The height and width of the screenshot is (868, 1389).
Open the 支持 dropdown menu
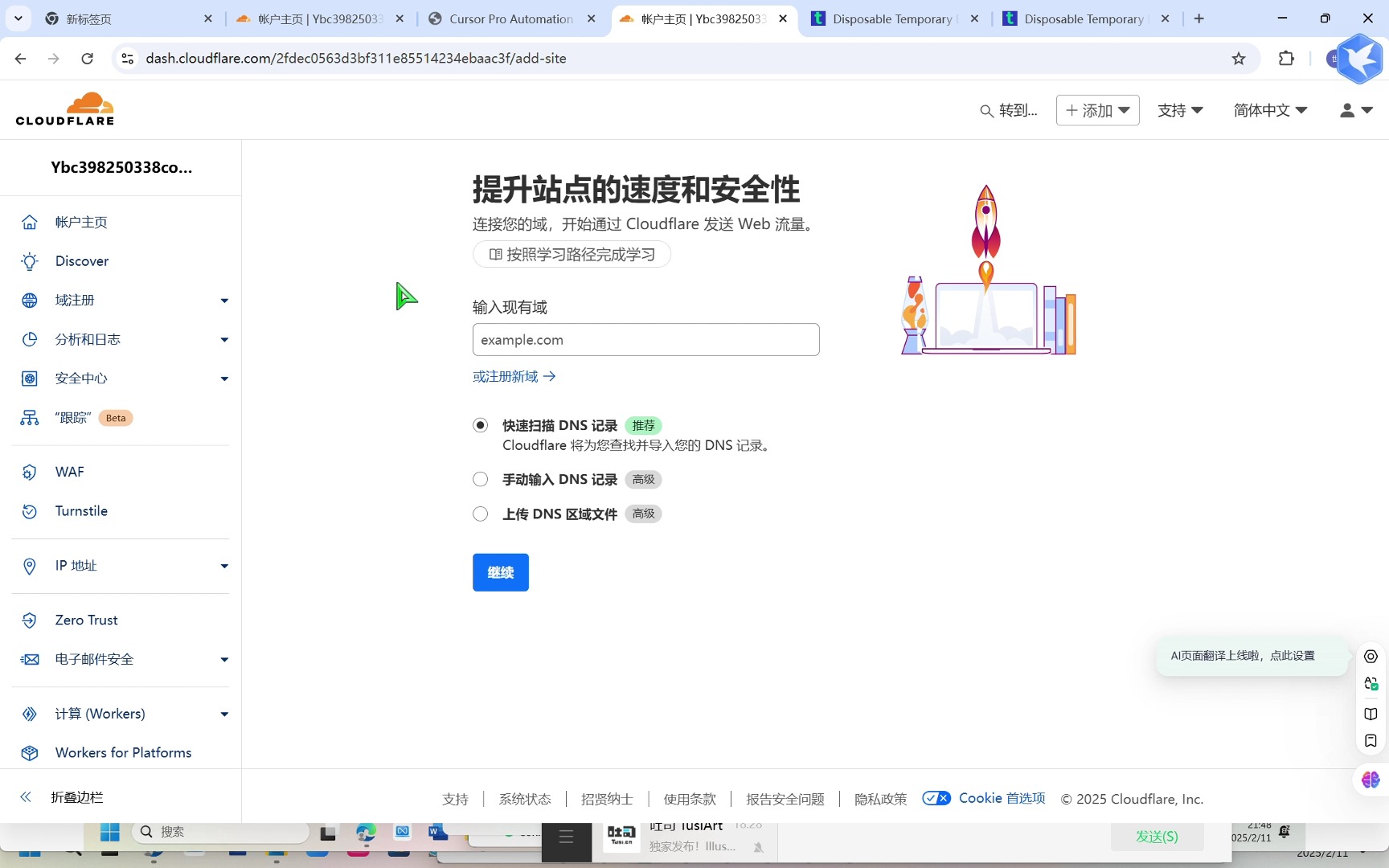point(1180,111)
